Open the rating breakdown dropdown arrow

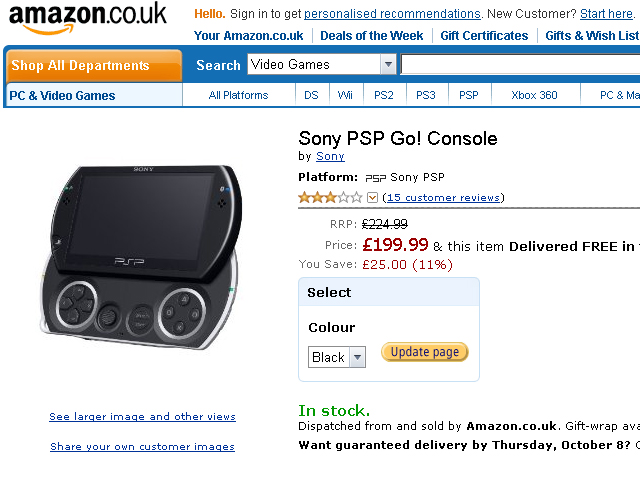click(x=372, y=198)
